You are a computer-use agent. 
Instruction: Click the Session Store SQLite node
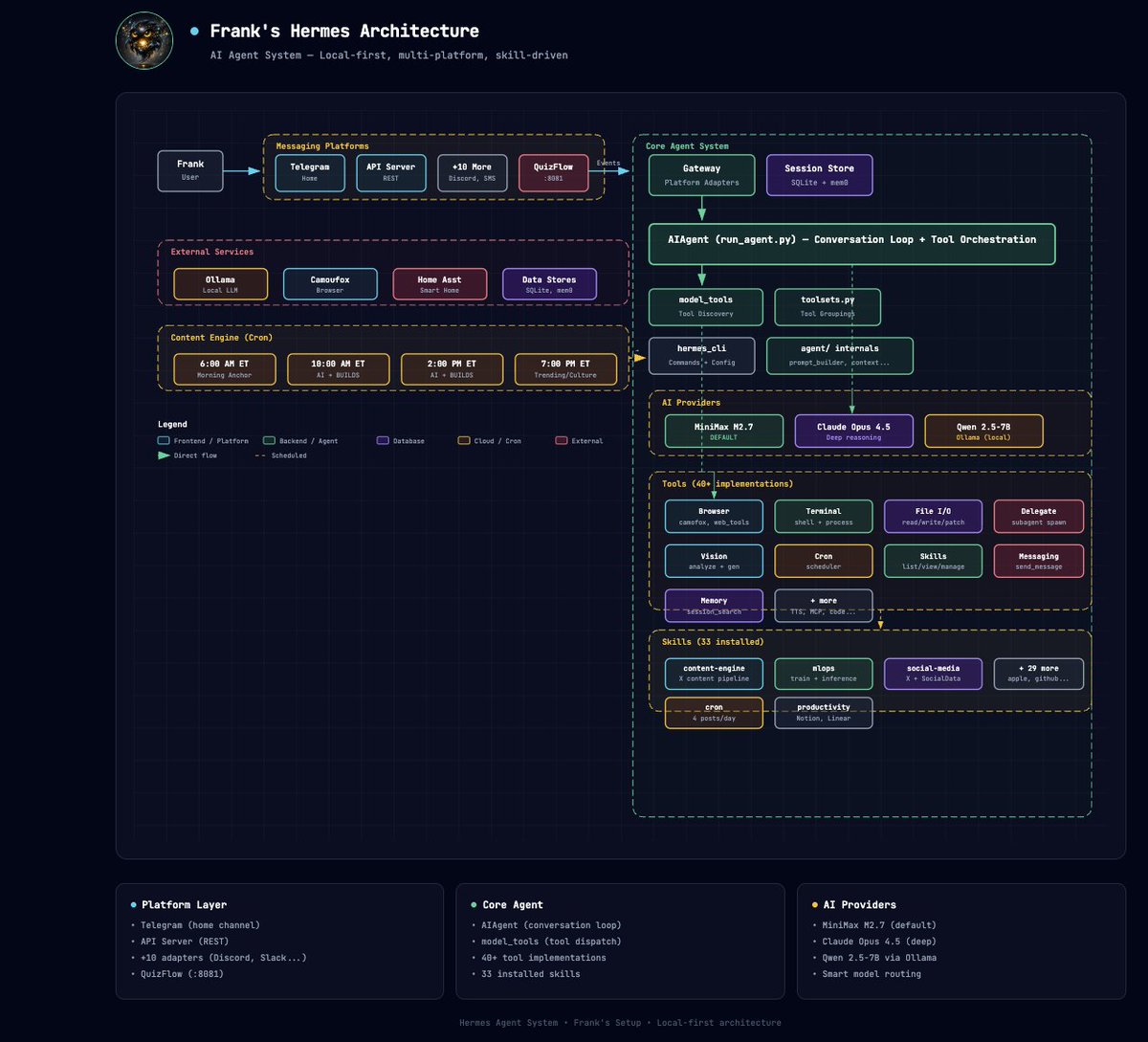pos(819,175)
